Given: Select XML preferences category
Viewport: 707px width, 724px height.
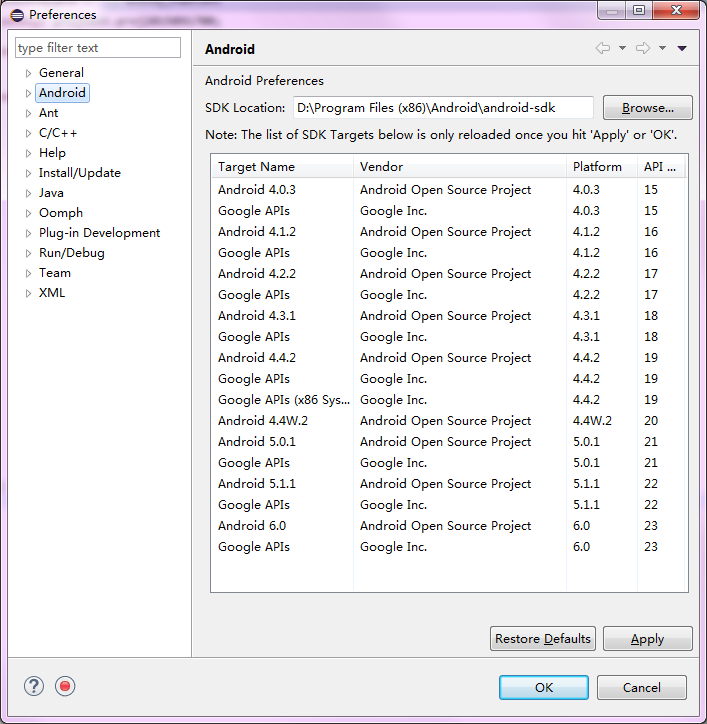Looking at the screenshot, I should pos(52,293).
